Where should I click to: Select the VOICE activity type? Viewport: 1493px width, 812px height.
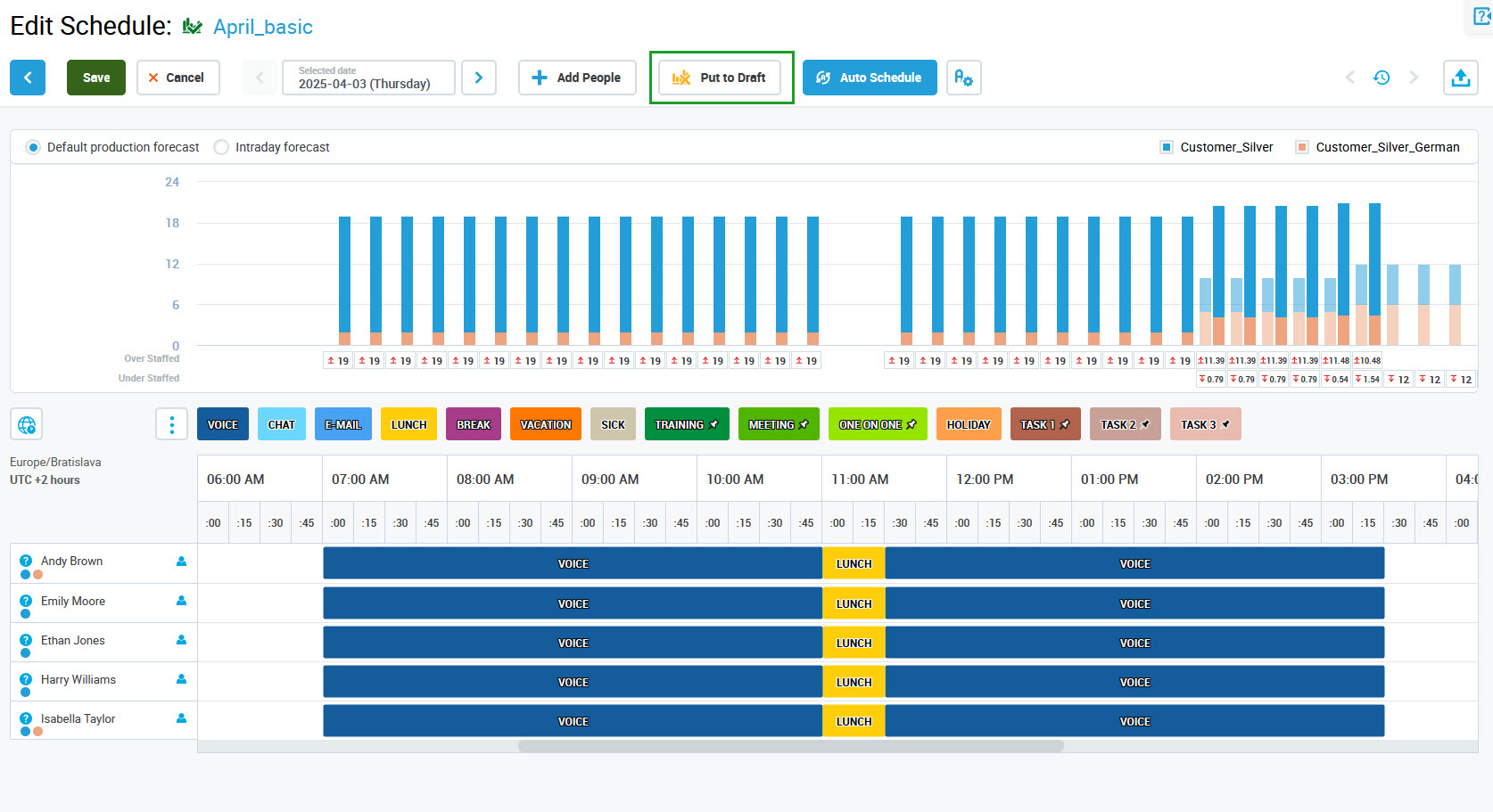click(223, 424)
